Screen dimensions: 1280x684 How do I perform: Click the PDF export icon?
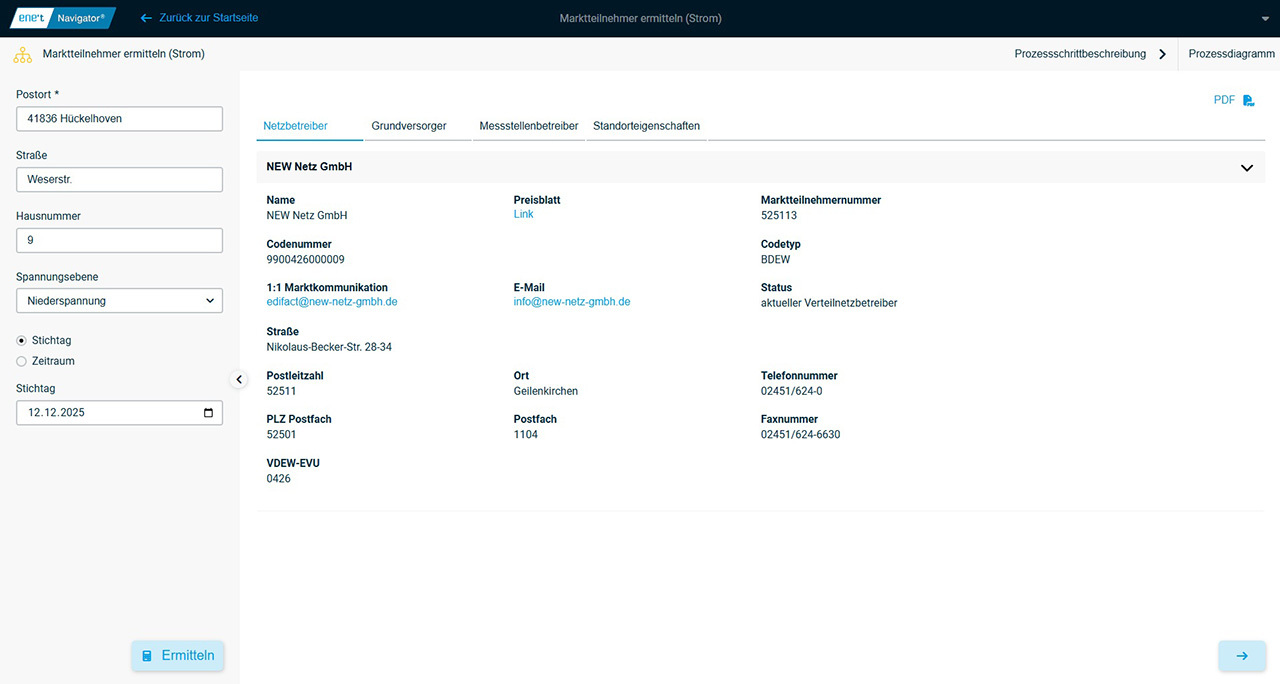click(1248, 100)
